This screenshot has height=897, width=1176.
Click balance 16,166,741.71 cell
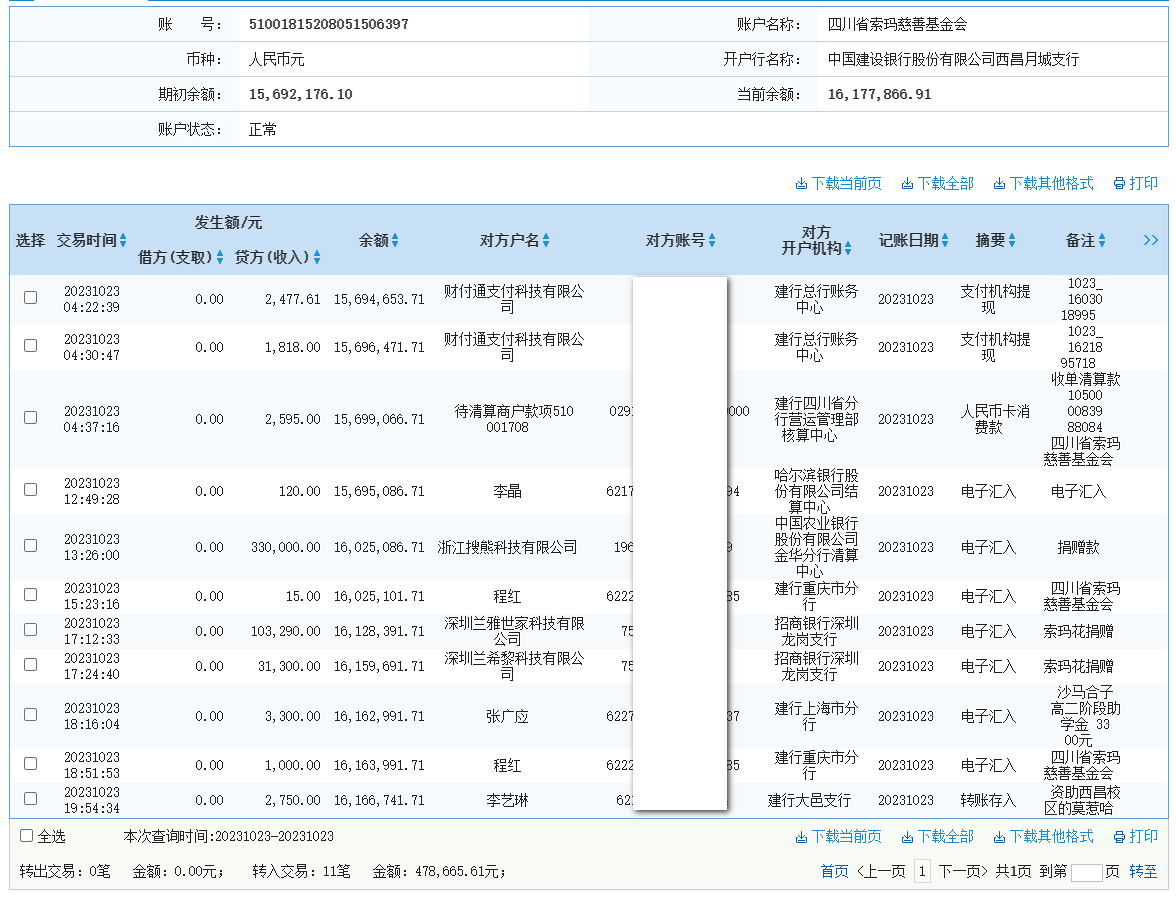[x=379, y=800]
